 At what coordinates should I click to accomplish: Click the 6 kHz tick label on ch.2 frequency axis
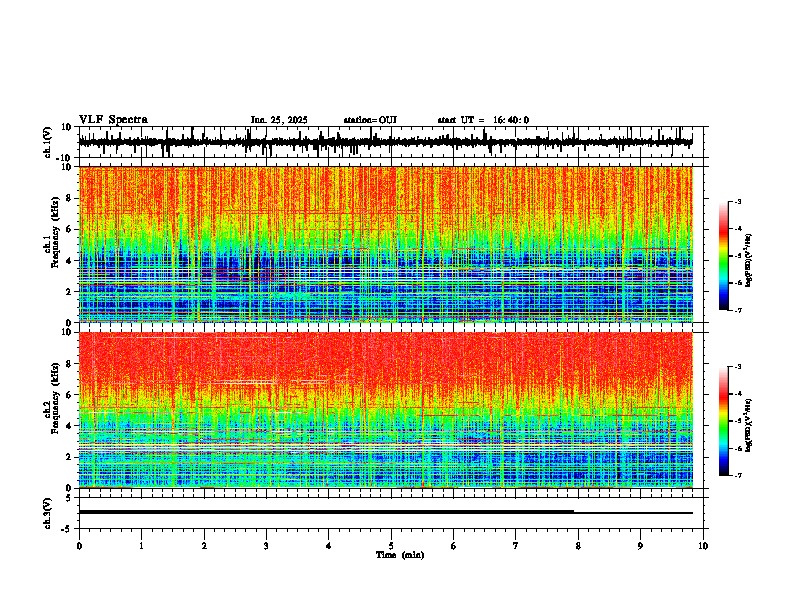tap(69, 395)
